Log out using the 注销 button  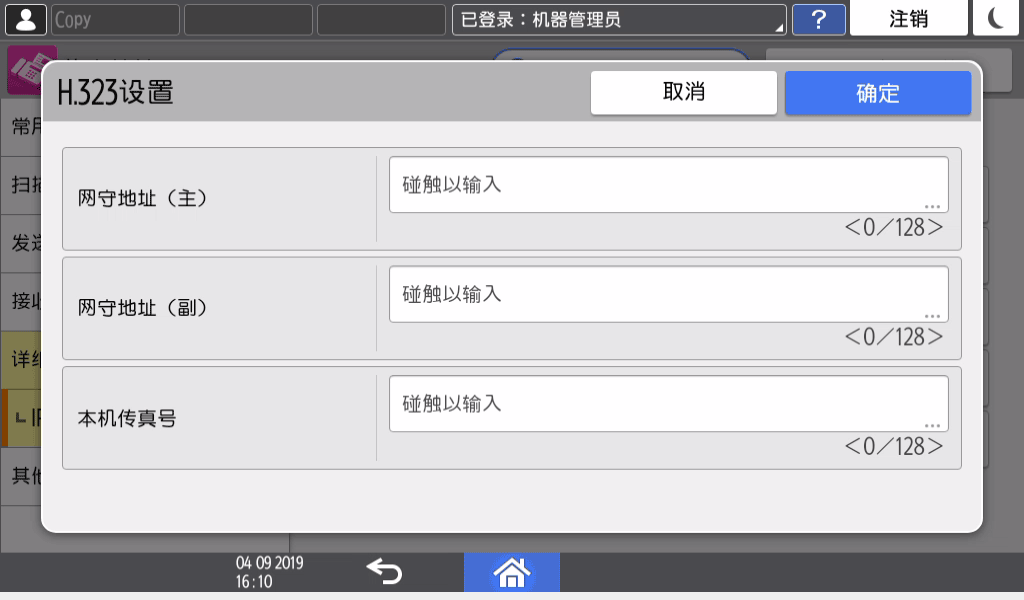908,18
